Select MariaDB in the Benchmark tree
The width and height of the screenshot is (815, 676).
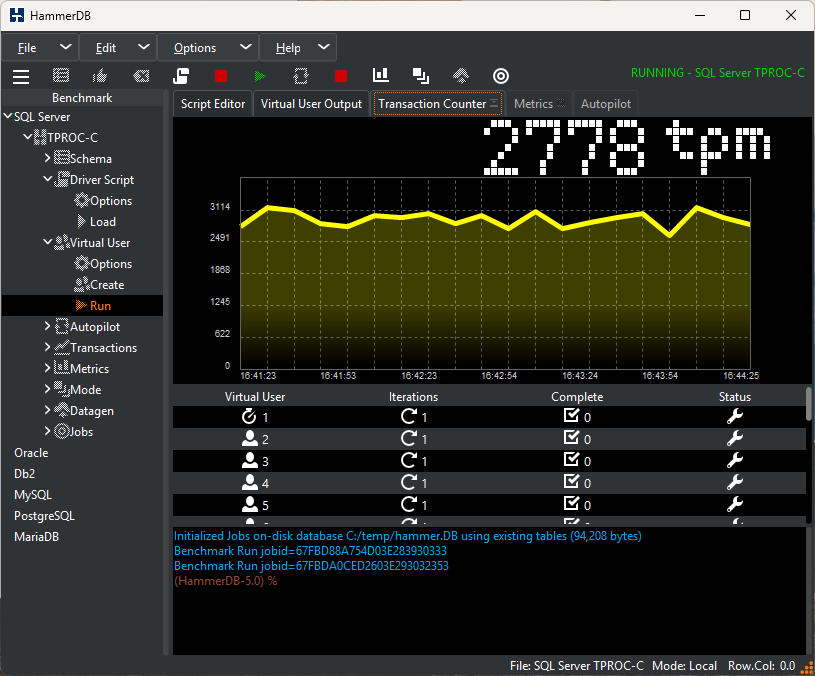(36, 537)
